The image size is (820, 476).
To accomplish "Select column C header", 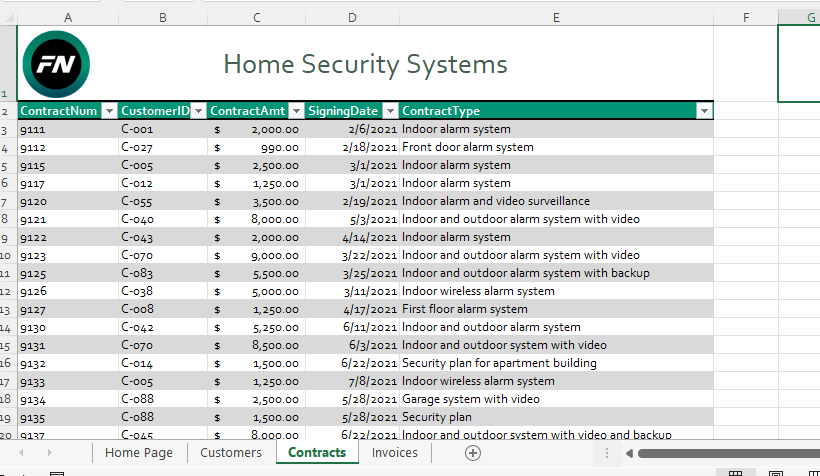I will click(257, 18).
